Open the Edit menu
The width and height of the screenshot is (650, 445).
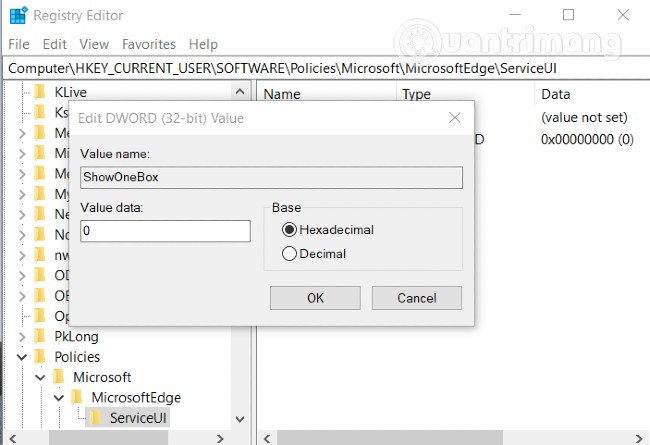coord(54,44)
